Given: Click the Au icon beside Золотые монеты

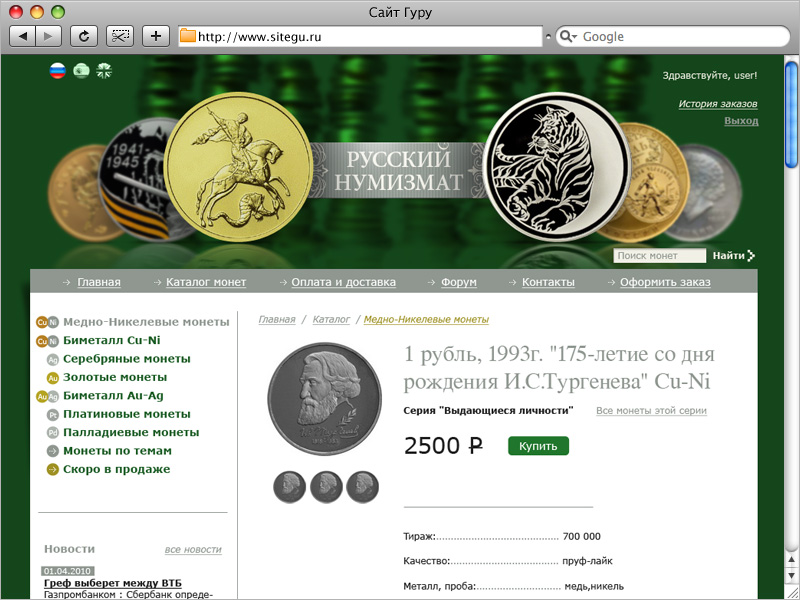Looking at the screenshot, I should tap(53, 378).
